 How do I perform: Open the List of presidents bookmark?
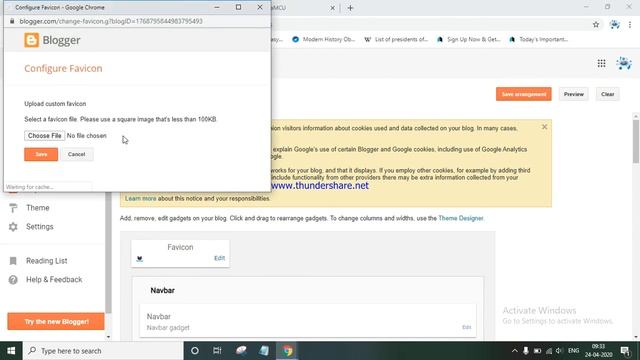(x=396, y=39)
